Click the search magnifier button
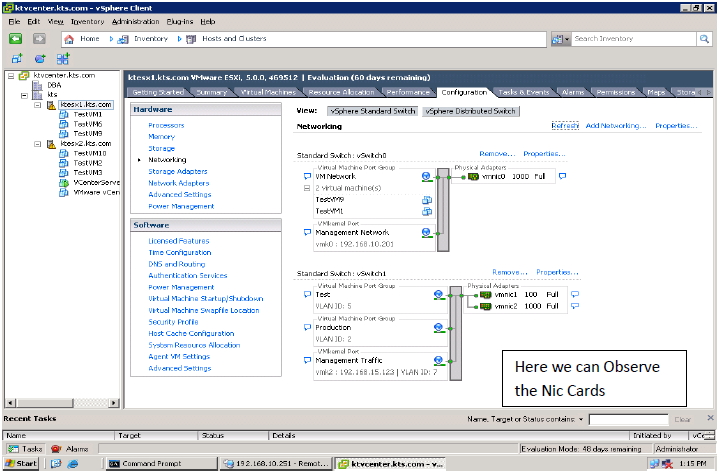This screenshot has width=719, height=471. (704, 39)
